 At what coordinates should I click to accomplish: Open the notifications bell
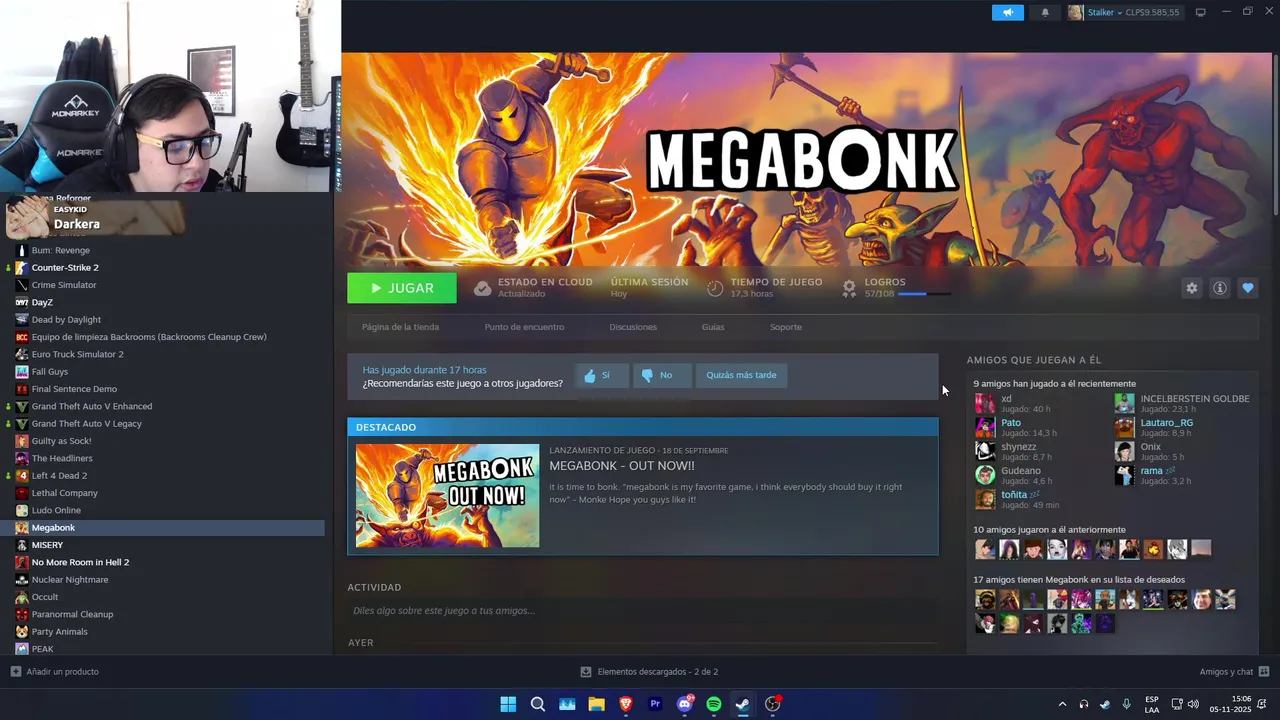(x=1046, y=13)
